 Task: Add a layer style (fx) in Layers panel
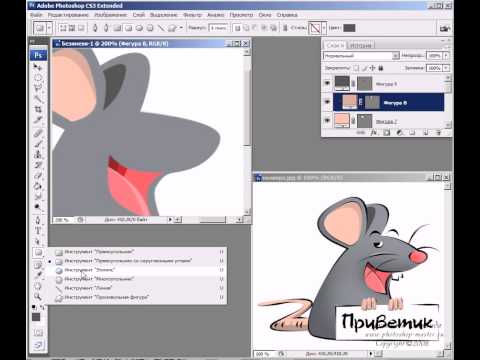click(373, 133)
